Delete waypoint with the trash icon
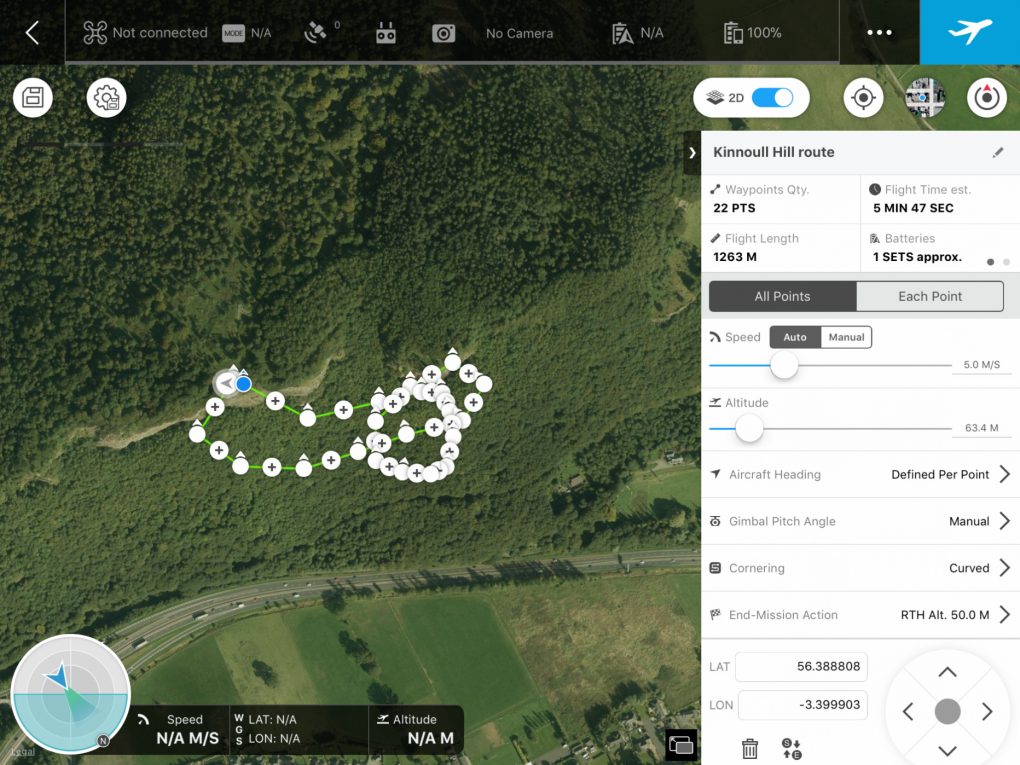This screenshot has width=1020, height=765. click(750, 748)
